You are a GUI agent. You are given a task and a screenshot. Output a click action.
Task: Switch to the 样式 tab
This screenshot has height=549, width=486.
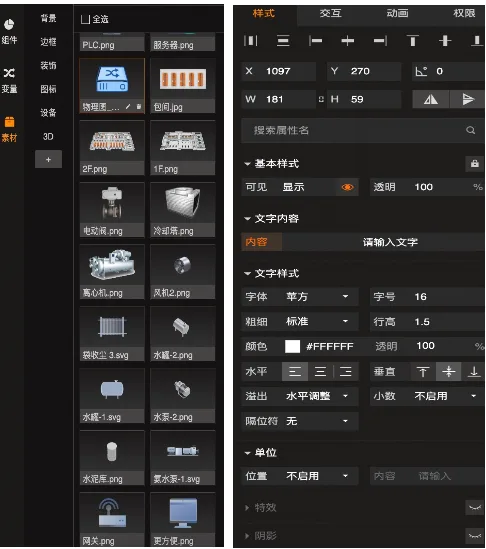[264, 14]
